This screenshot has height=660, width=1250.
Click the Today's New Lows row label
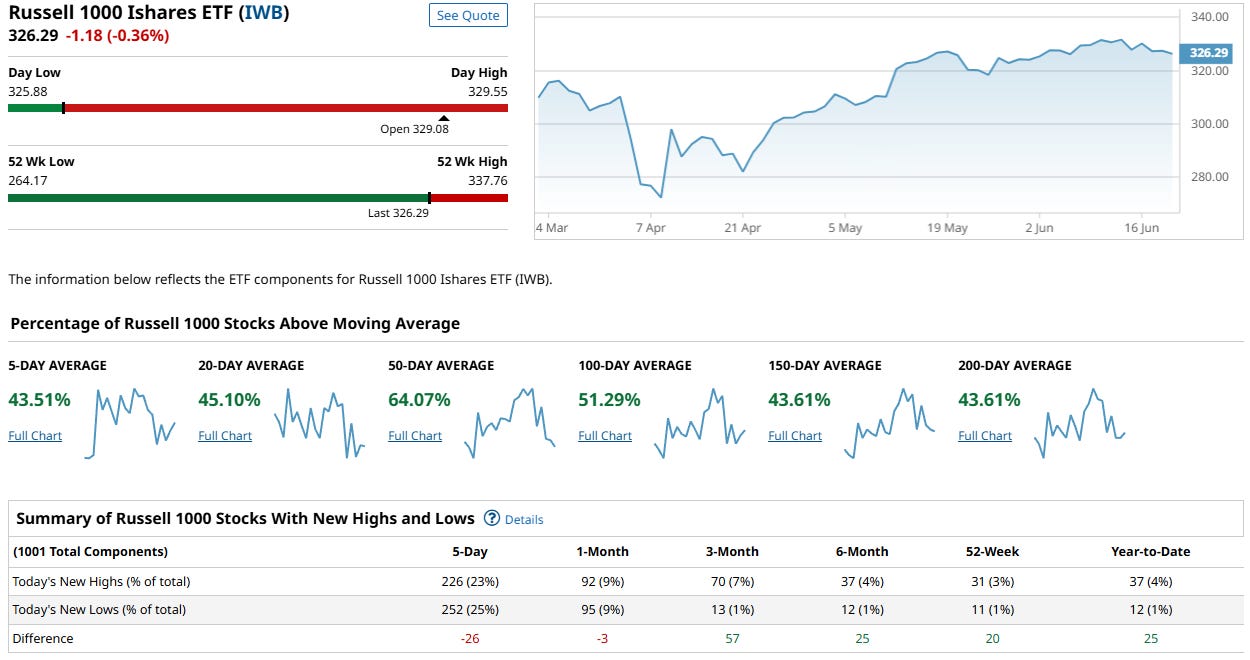pyautogui.click(x=99, y=609)
